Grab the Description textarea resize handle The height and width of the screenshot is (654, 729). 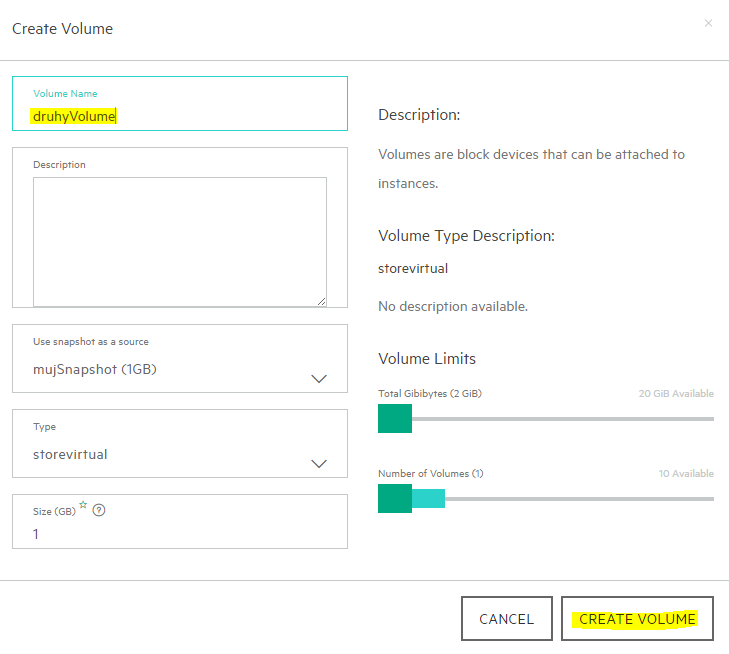(322, 302)
